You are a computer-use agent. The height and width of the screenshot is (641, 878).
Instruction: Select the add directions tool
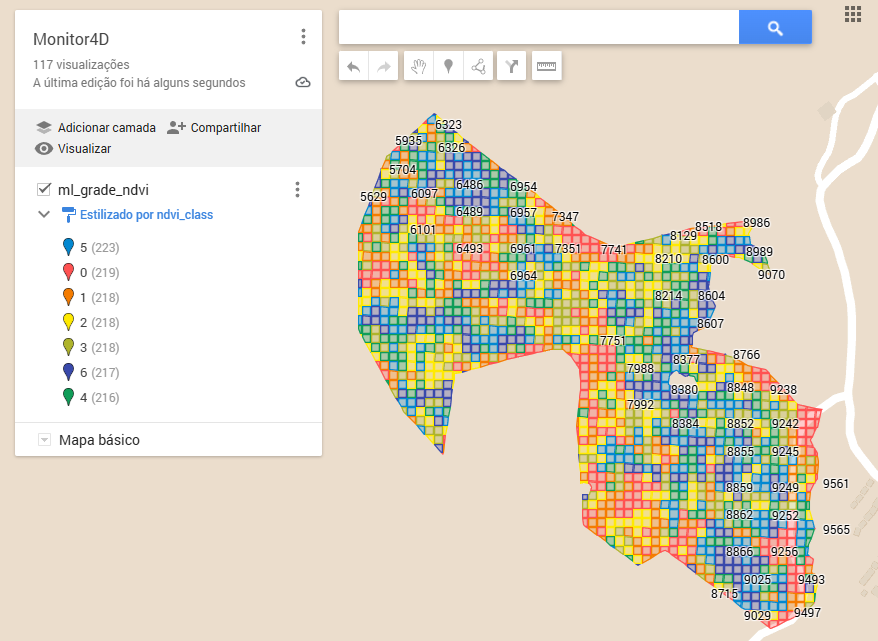point(512,67)
